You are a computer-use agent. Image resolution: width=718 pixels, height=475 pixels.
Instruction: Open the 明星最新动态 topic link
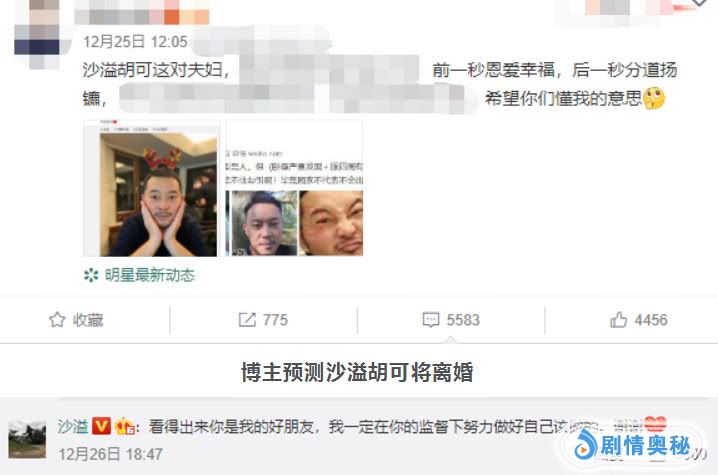tap(150, 275)
